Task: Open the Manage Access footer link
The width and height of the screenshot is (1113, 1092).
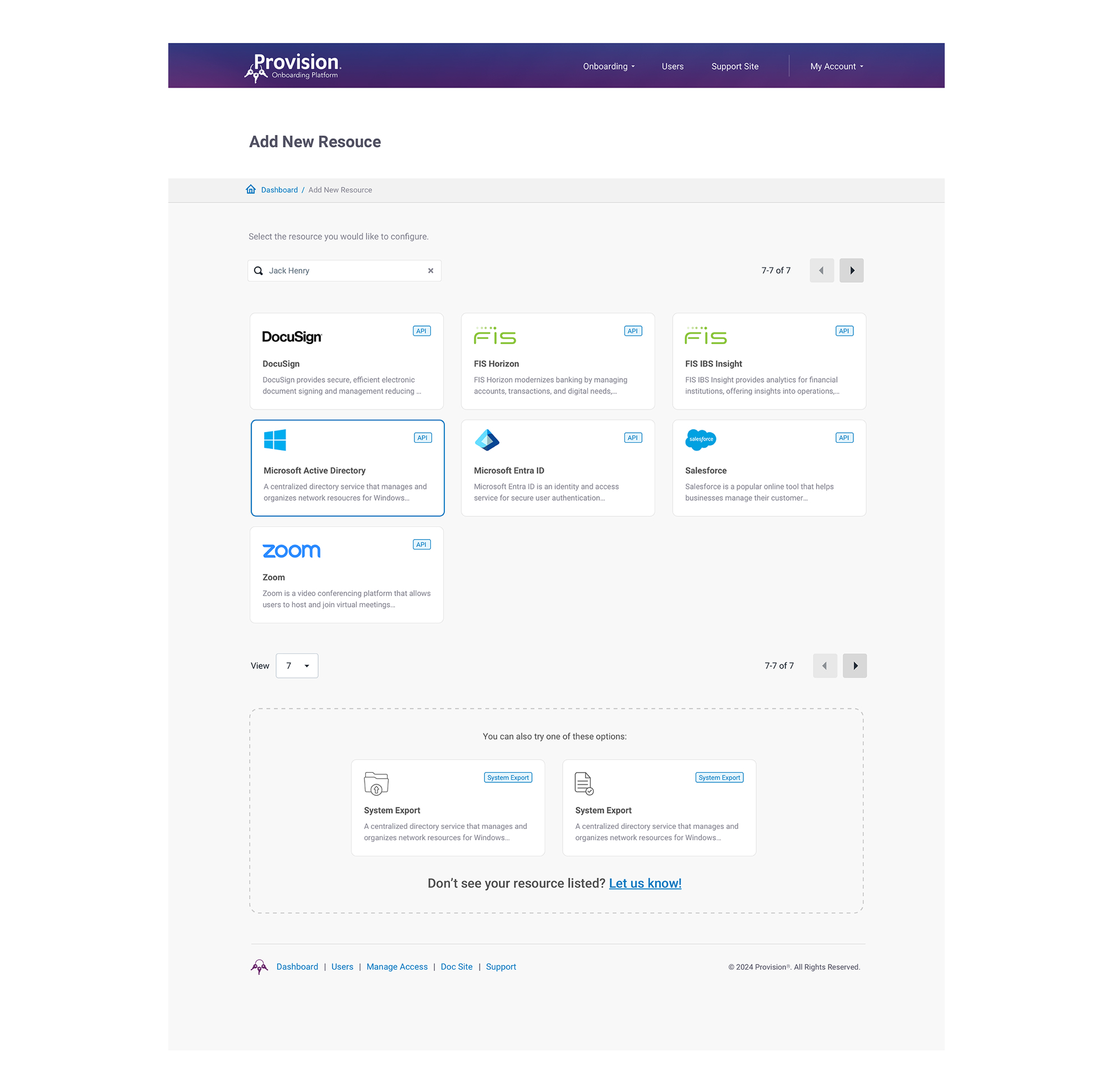Action: click(397, 966)
